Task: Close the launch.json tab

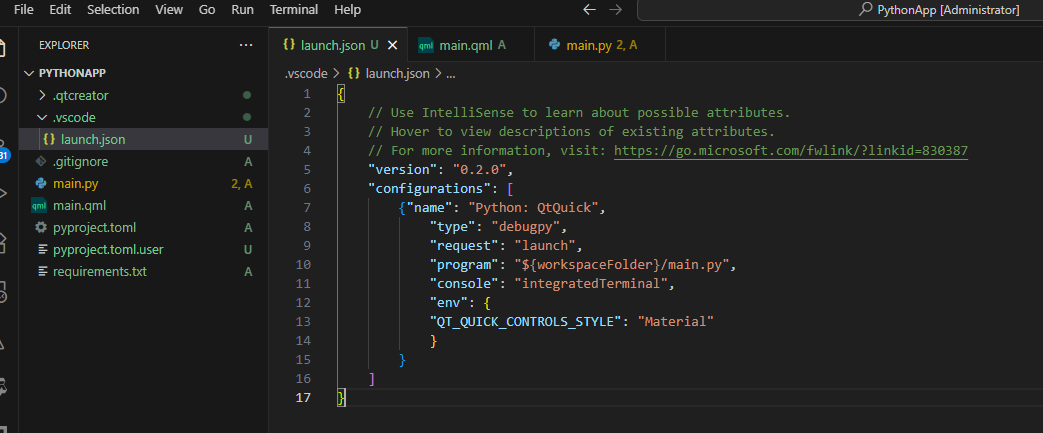Action: coord(392,45)
